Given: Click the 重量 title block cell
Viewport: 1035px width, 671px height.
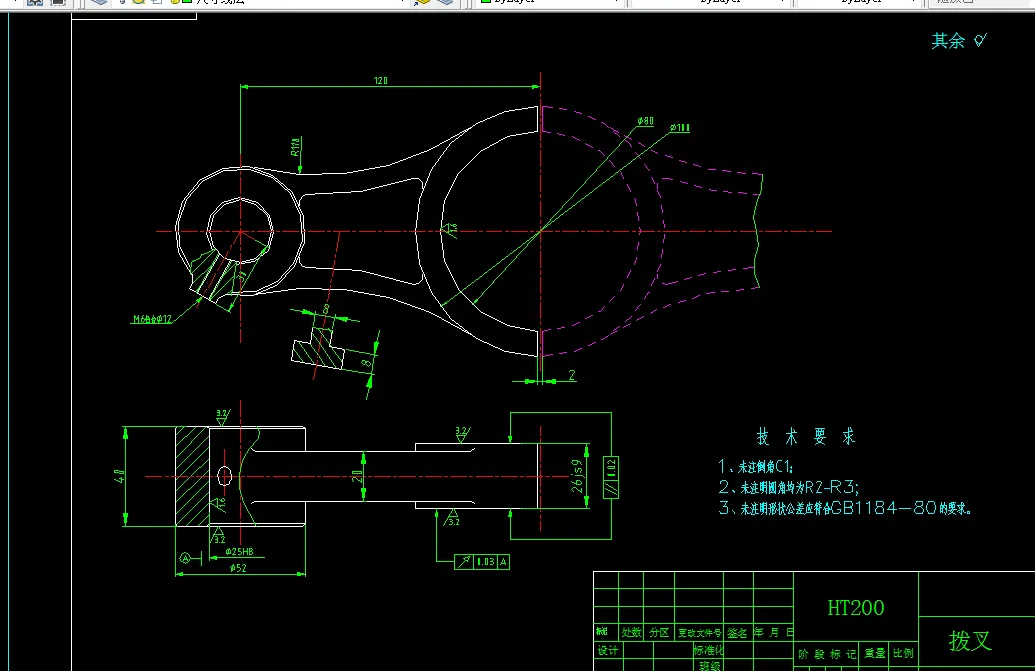Looking at the screenshot, I should pos(875,654).
